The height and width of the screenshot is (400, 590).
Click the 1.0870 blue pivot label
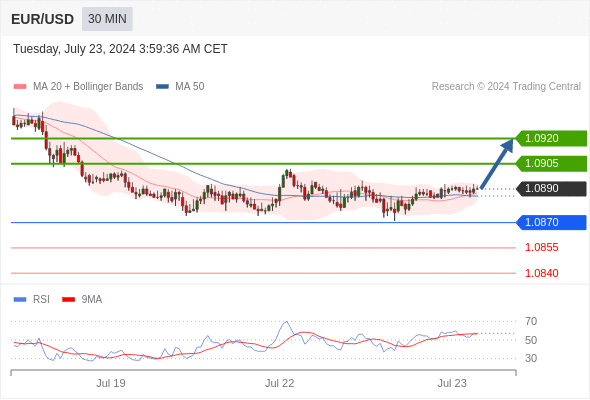point(551,222)
